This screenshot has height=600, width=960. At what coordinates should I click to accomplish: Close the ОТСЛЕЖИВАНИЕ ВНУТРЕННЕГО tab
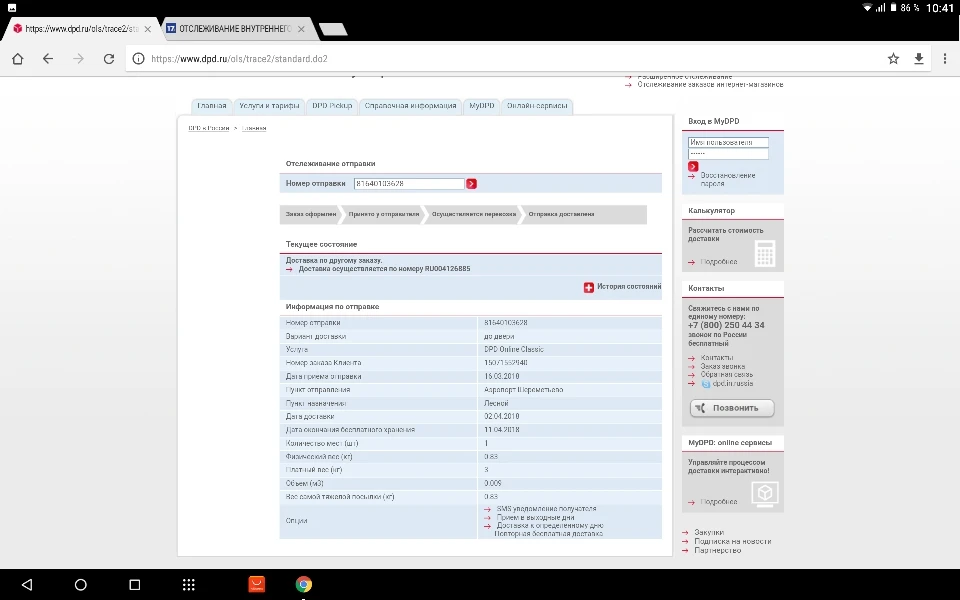tap(301, 29)
